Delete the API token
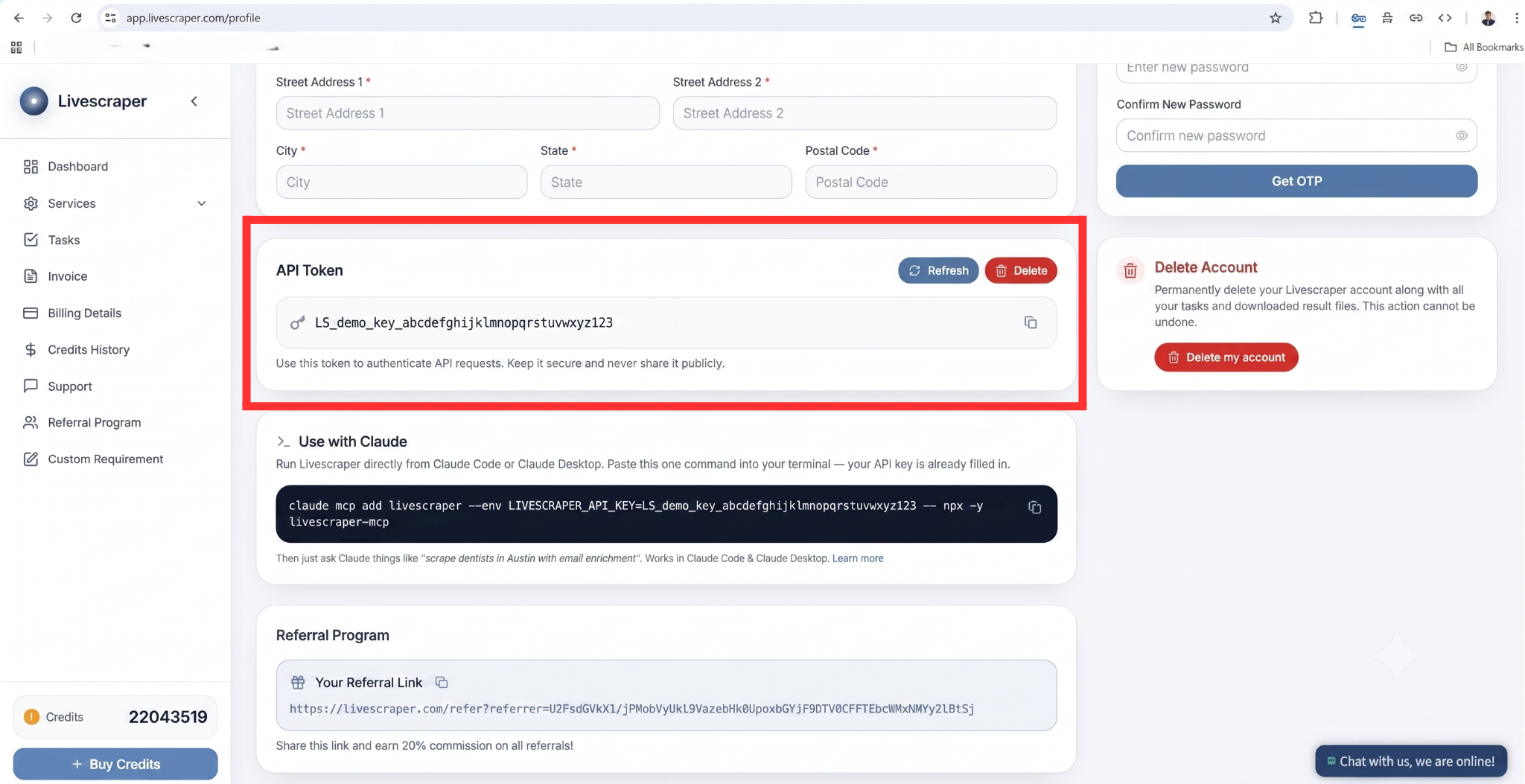The image size is (1525, 784). point(1021,270)
